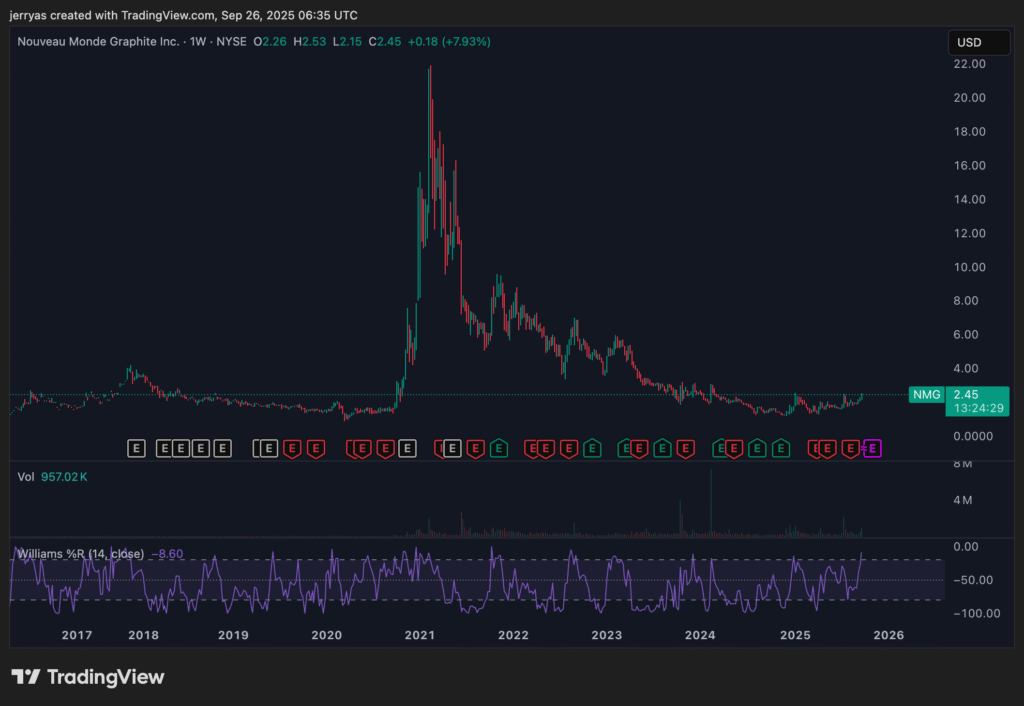Select the Williams %R indicator legend title
1024x706 pixels.
pyautogui.click(x=80, y=553)
